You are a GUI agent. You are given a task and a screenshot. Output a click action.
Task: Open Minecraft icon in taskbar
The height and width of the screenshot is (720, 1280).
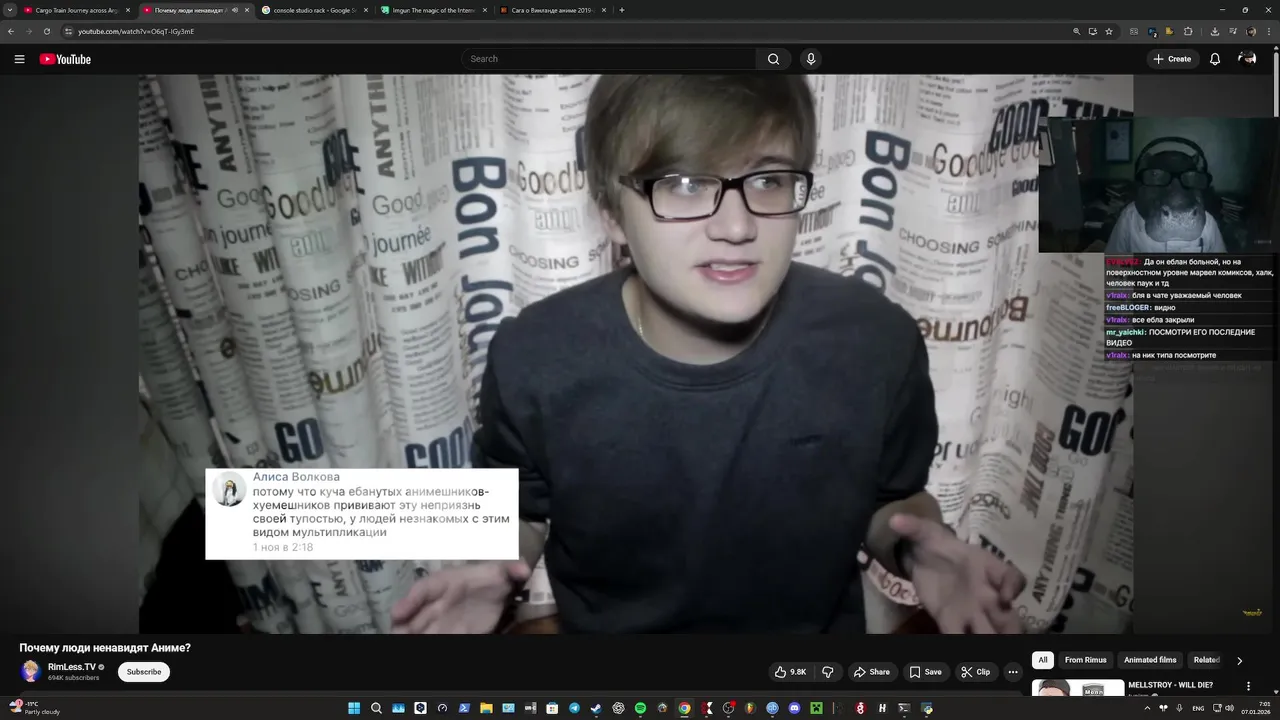817,708
